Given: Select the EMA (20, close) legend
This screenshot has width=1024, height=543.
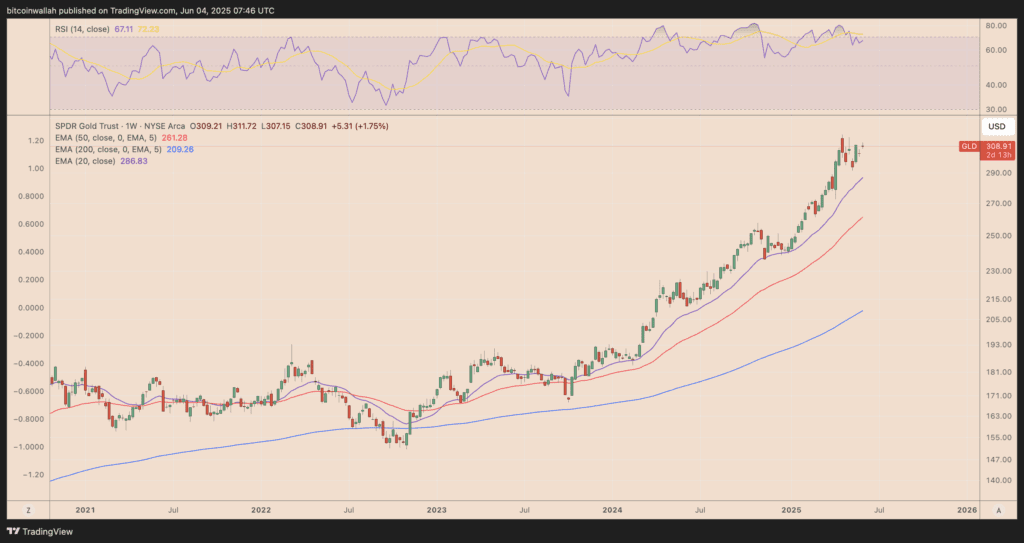Looking at the screenshot, I should tap(85, 161).
